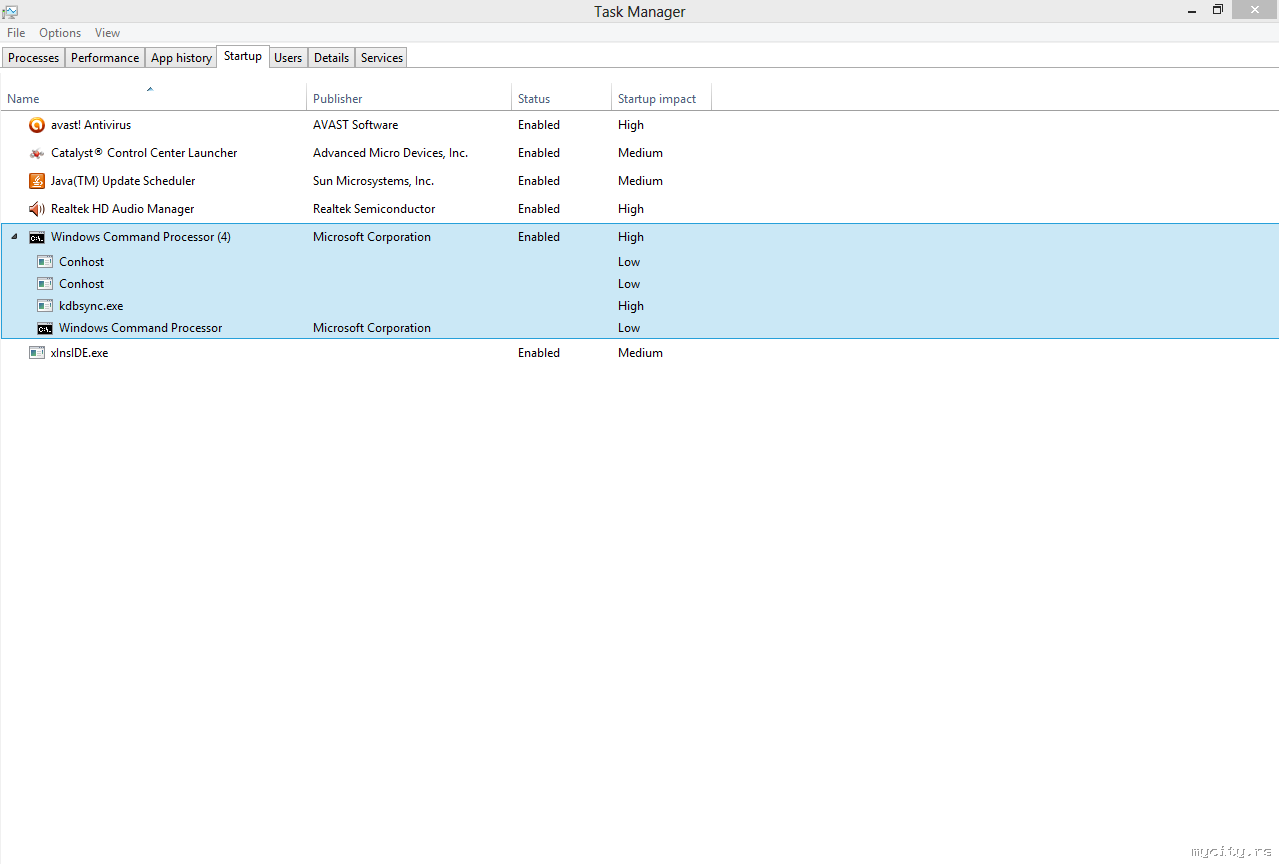Click the Windows Command Processor (4) group label
Screen dimensions: 1279x864
[x=141, y=237]
